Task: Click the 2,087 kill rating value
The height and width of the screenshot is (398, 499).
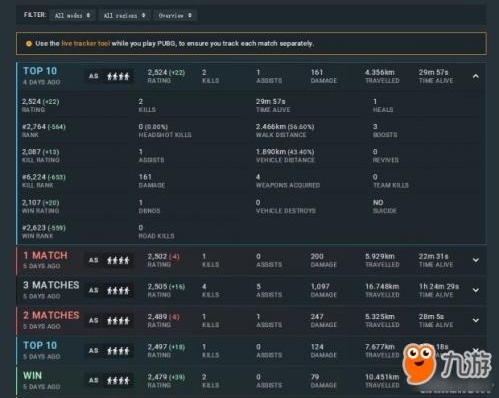Action: tap(40, 152)
